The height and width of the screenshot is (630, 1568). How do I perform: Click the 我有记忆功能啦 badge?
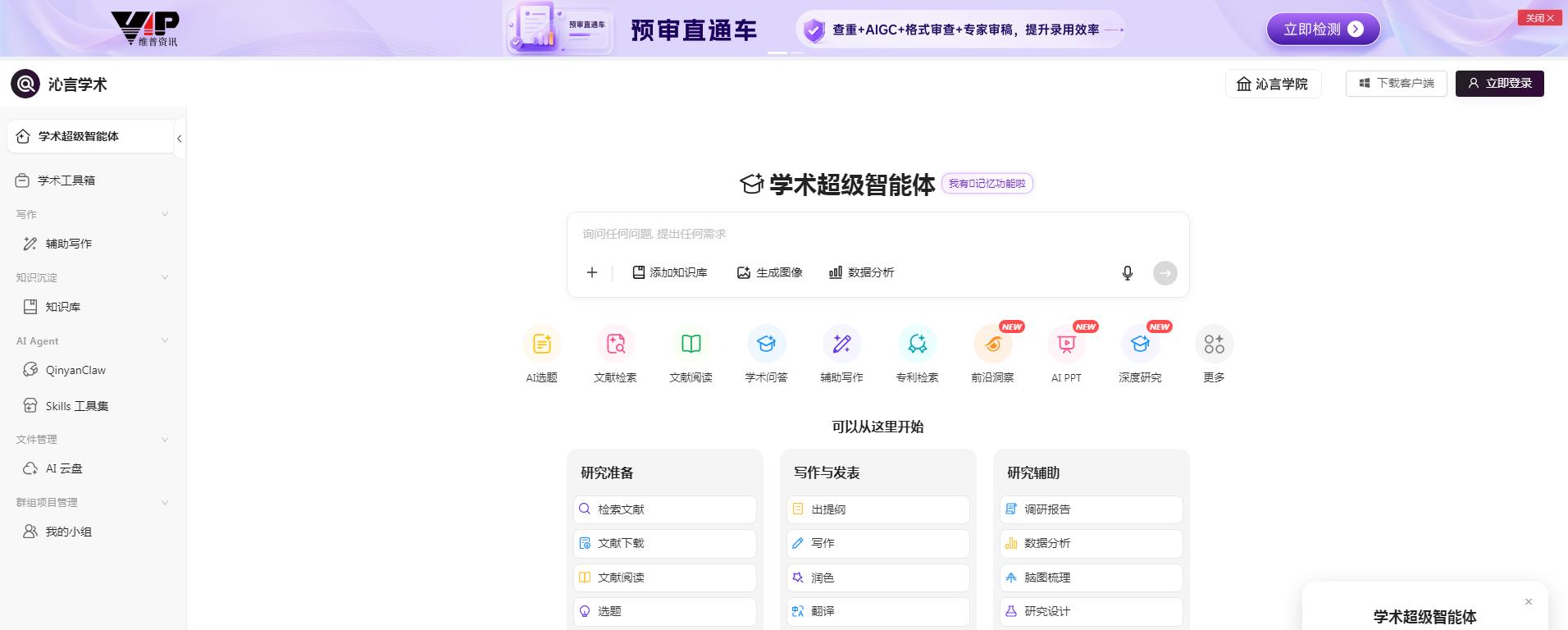pos(987,184)
